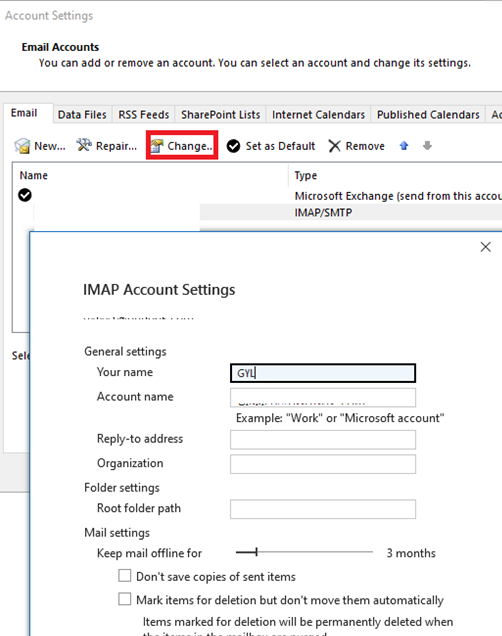The width and height of the screenshot is (502, 636).
Task: Close the IMAP Account Settings dialog
Action: click(x=485, y=247)
